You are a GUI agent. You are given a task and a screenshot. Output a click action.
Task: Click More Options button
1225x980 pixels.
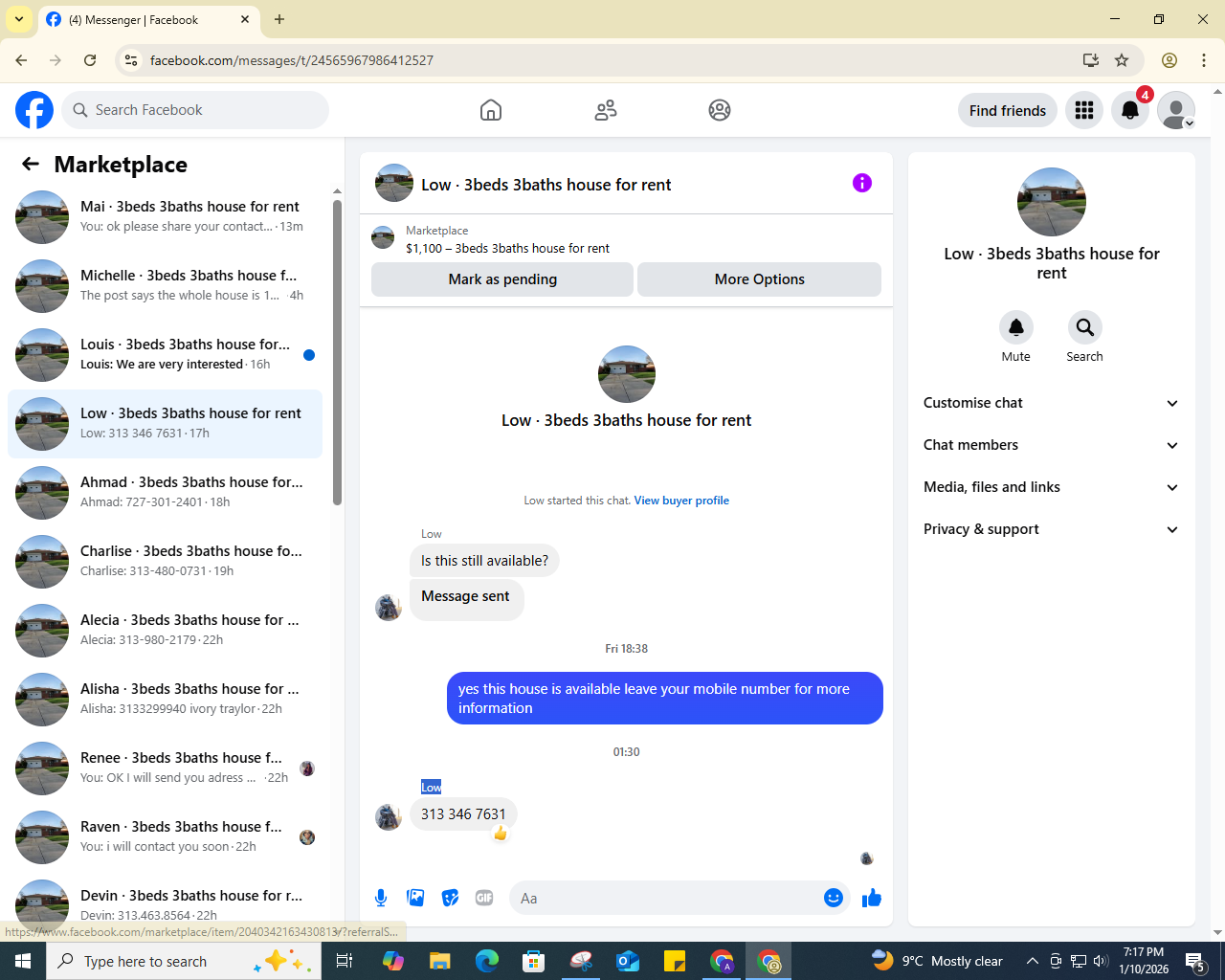click(x=760, y=279)
